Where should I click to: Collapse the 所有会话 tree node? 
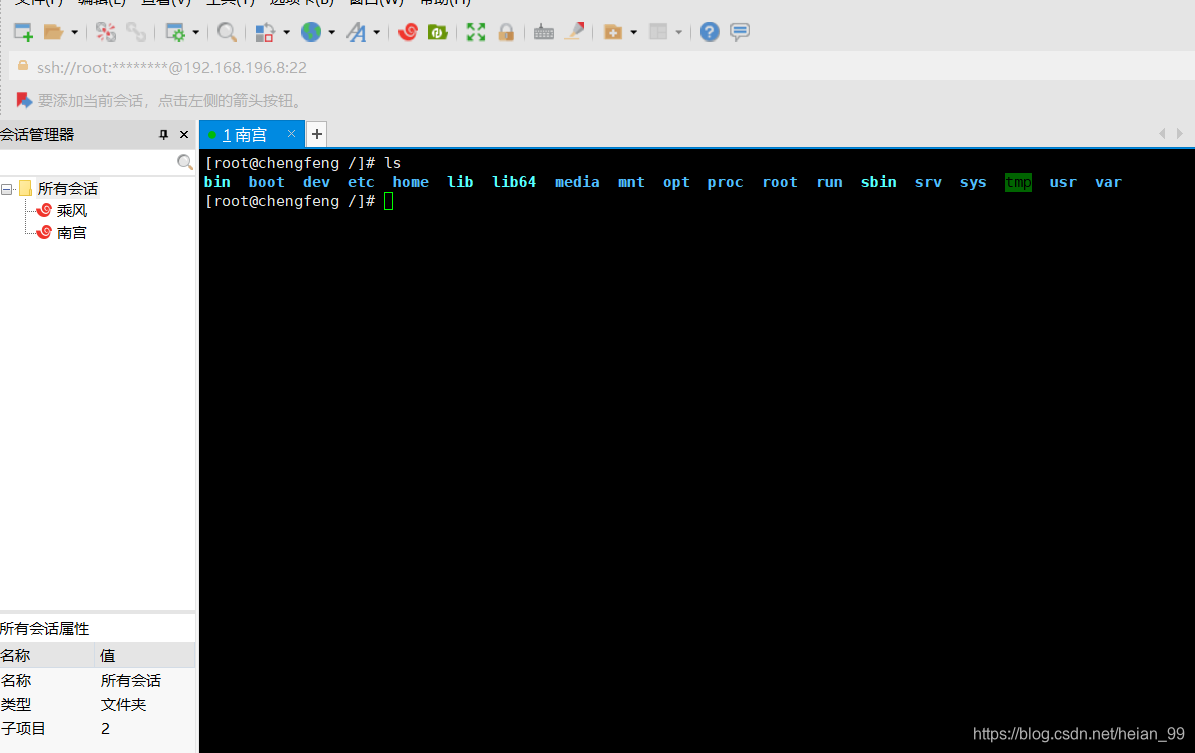tap(7, 189)
